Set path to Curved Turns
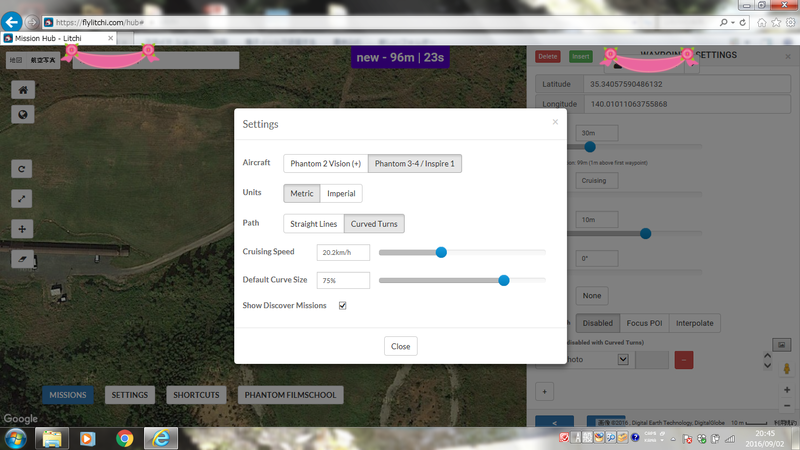 (374, 223)
